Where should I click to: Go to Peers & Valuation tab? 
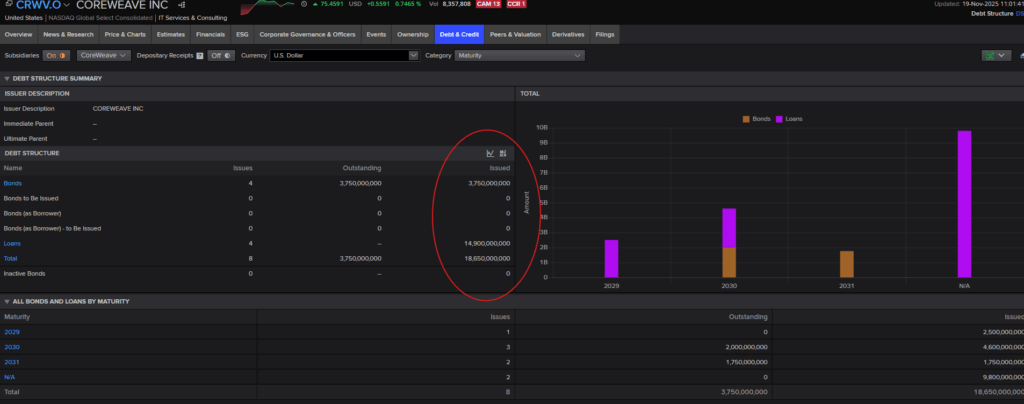[515, 35]
